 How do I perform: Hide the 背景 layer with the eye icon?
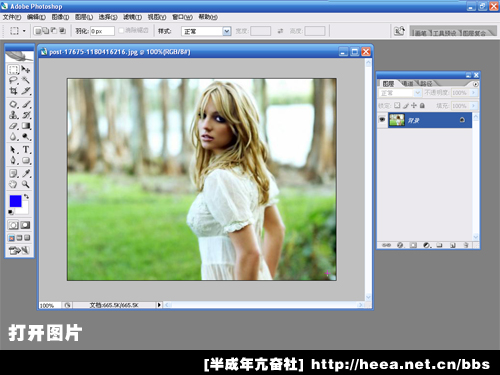382,119
